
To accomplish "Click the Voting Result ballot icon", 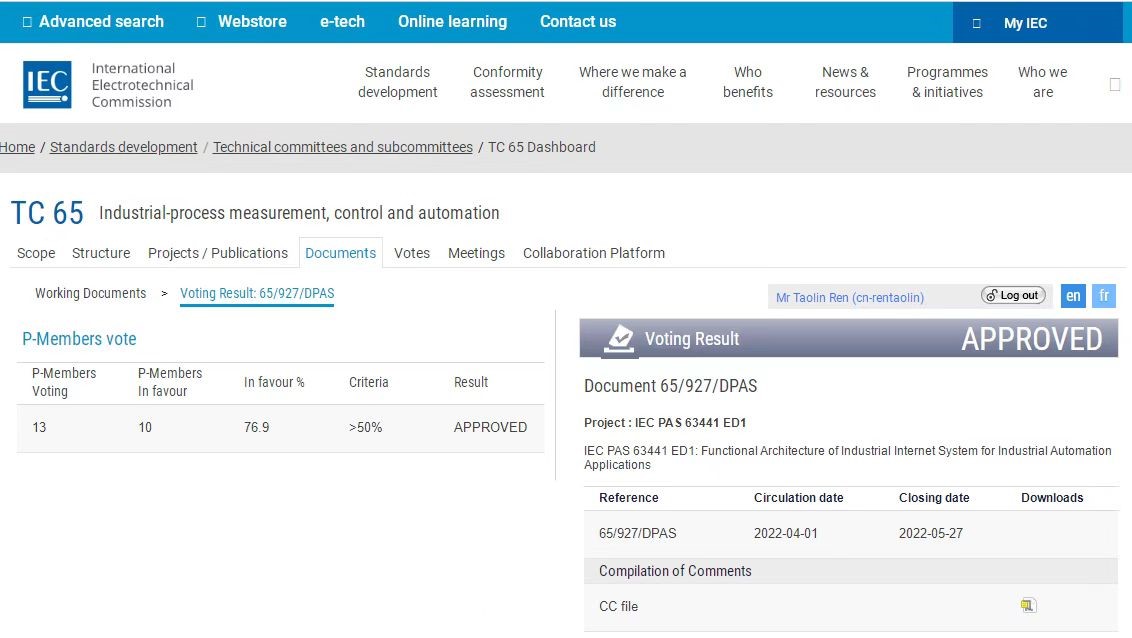I will [x=620, y=340].
